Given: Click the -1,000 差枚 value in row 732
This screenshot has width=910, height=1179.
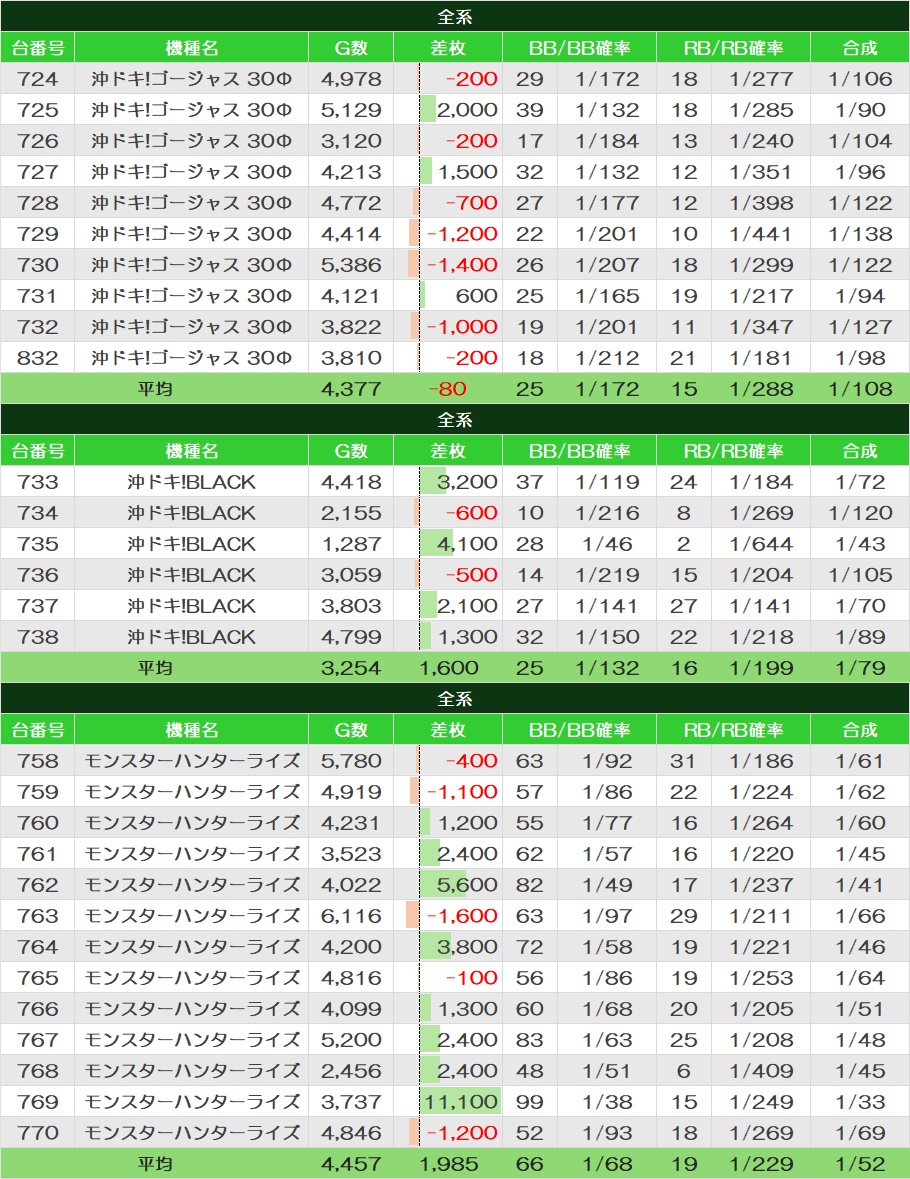Looking at the screenshot, I should tap(462, 327).
